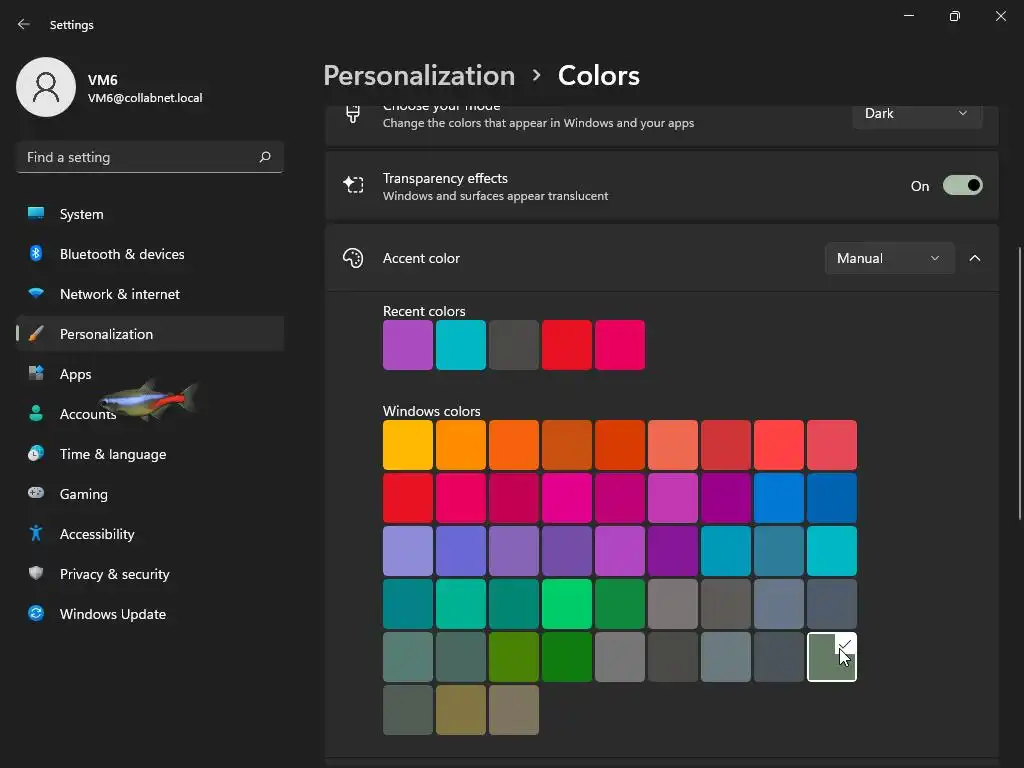This screenshot has height=768, width=1024.
Task: Click the Apps icon in sidebar
Action: [x=36, y=374]
